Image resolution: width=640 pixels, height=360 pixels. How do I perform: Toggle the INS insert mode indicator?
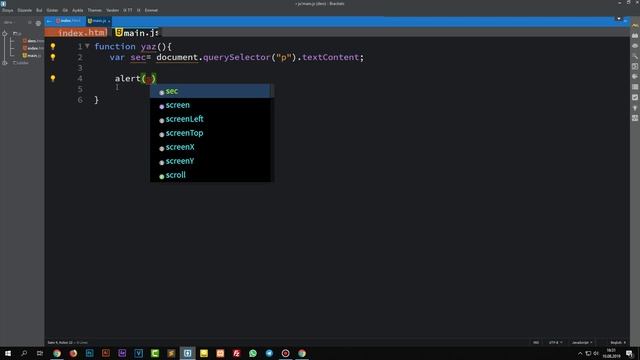click(x=536, y=342)
